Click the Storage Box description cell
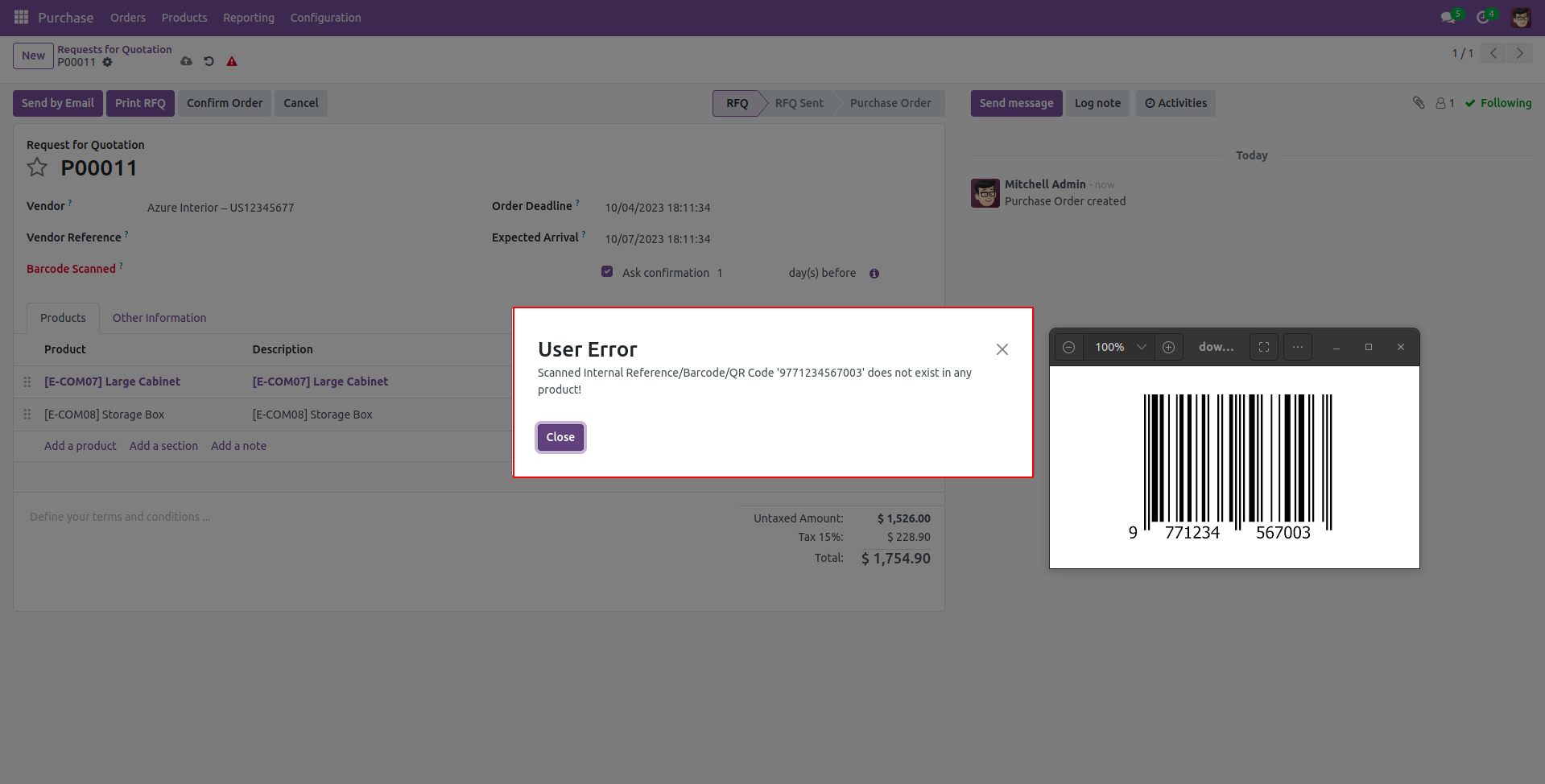Viewport: 1545px width, 784px height. click(x=312, y=415)
